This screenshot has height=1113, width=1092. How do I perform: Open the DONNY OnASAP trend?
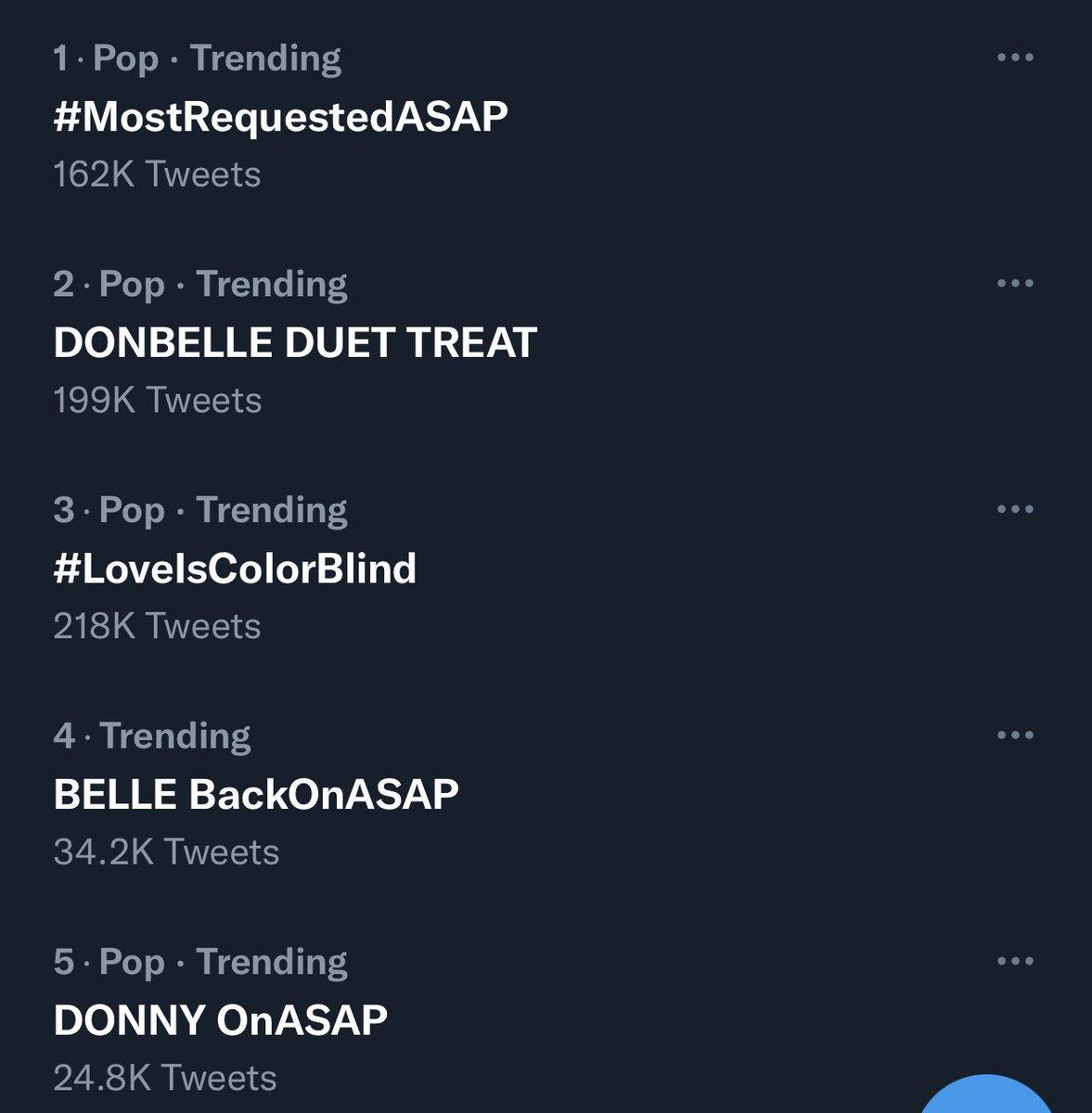click(x=220, y=1020)
